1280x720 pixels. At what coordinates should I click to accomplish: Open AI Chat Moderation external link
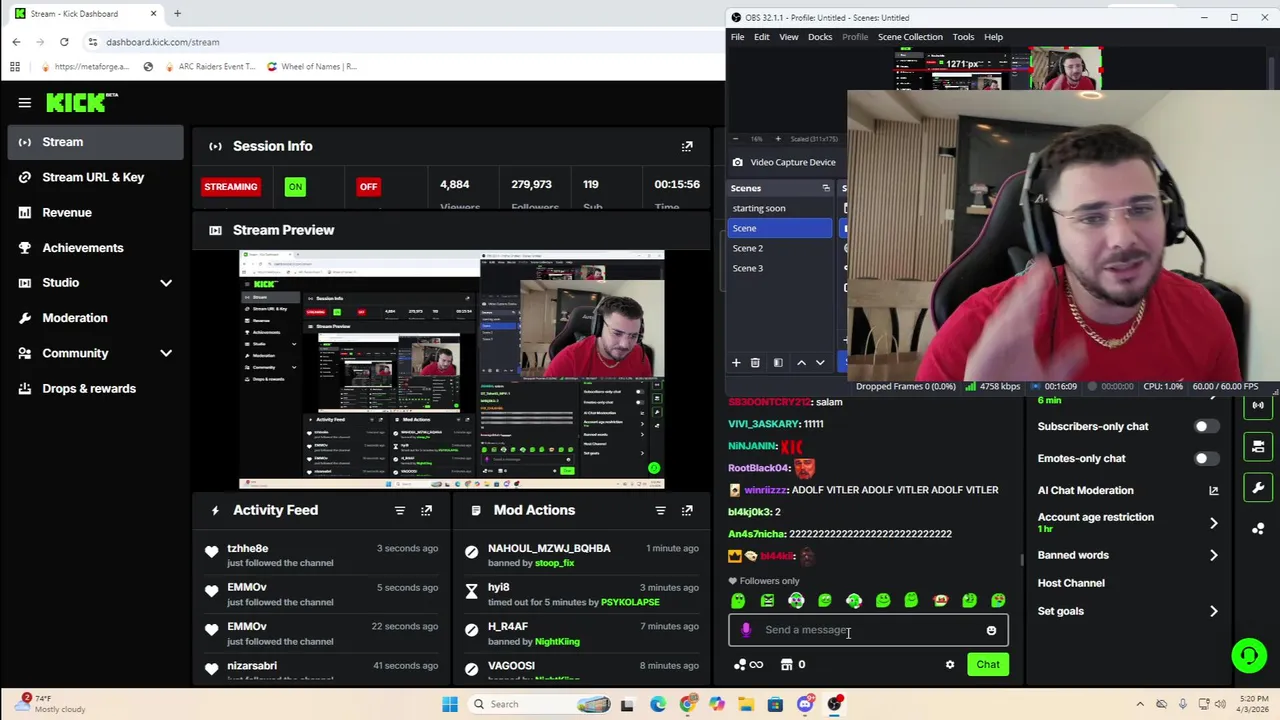[1214, 490]
